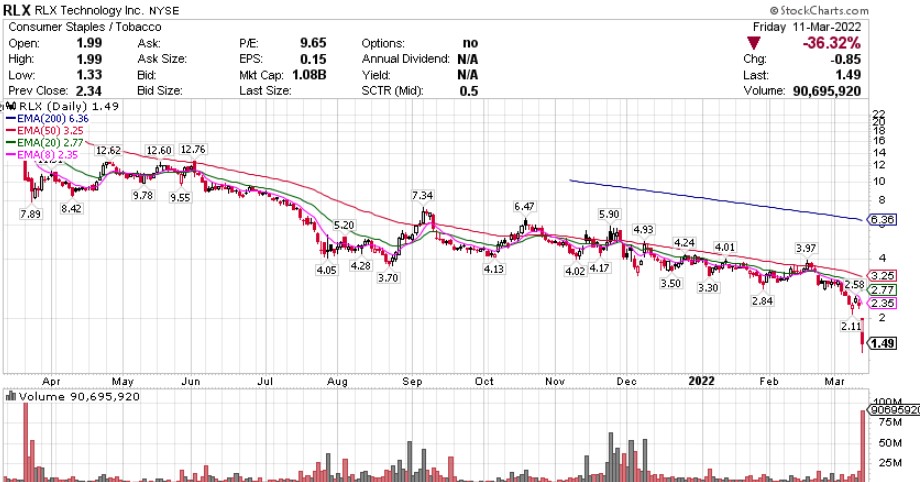Click the Annual Dividend N/A value
Viewport: 920px width, 482px height.
click(x=468, y=59)
